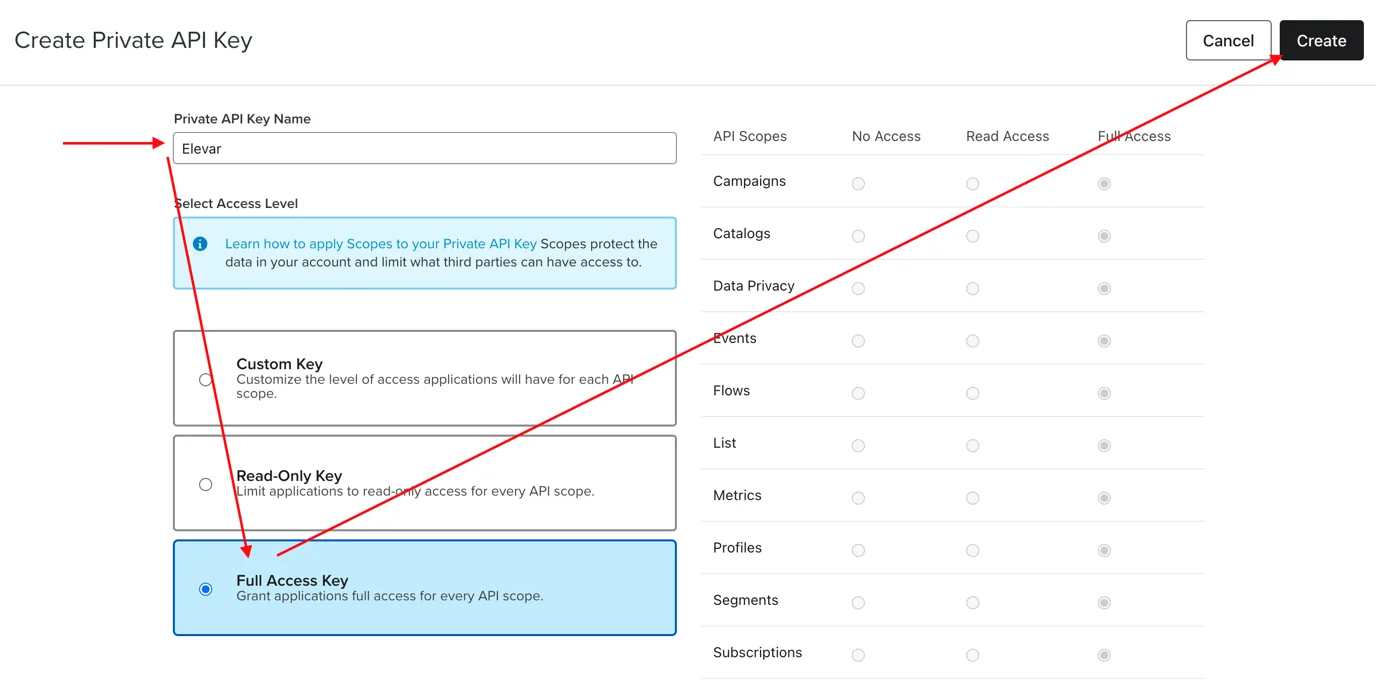Set Flows scope to No Access
This screenshot has width=1376, height=694.
858,393
